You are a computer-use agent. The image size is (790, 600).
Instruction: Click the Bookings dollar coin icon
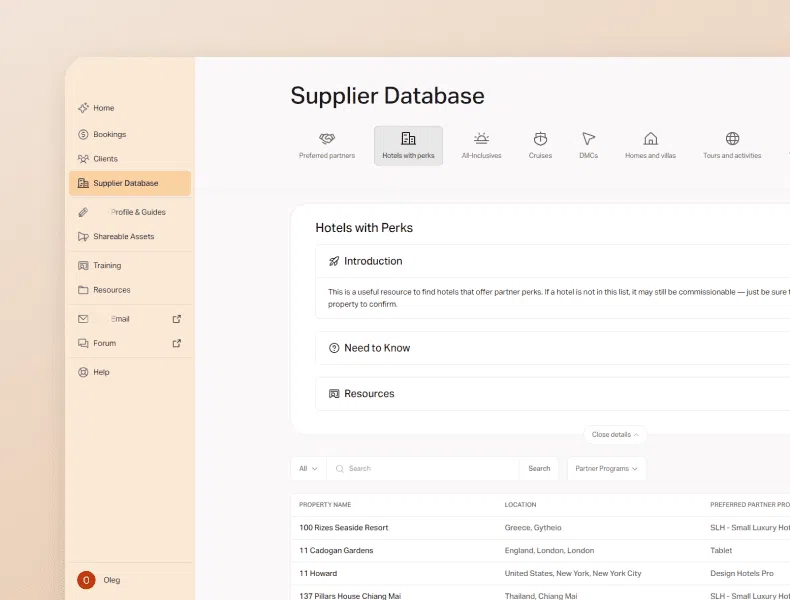pyautogui.click(x=83, y=134)
